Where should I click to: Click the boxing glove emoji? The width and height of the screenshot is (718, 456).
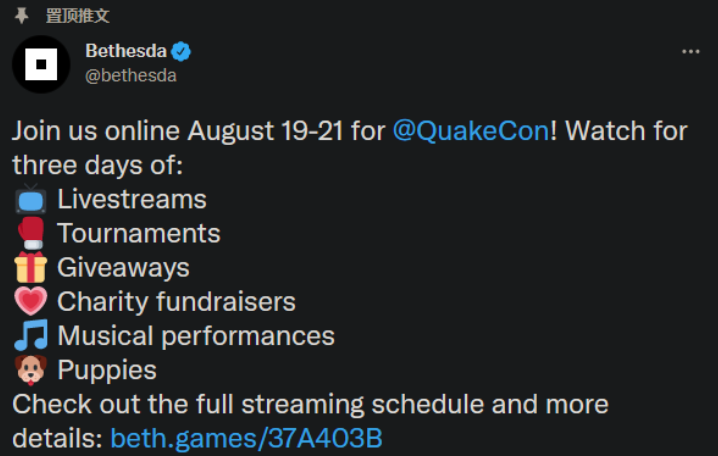[31, 233]
